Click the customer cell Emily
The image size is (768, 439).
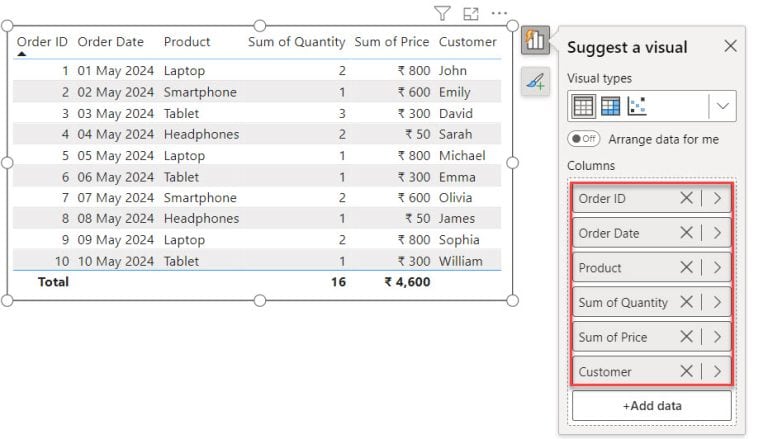[455, 92]
